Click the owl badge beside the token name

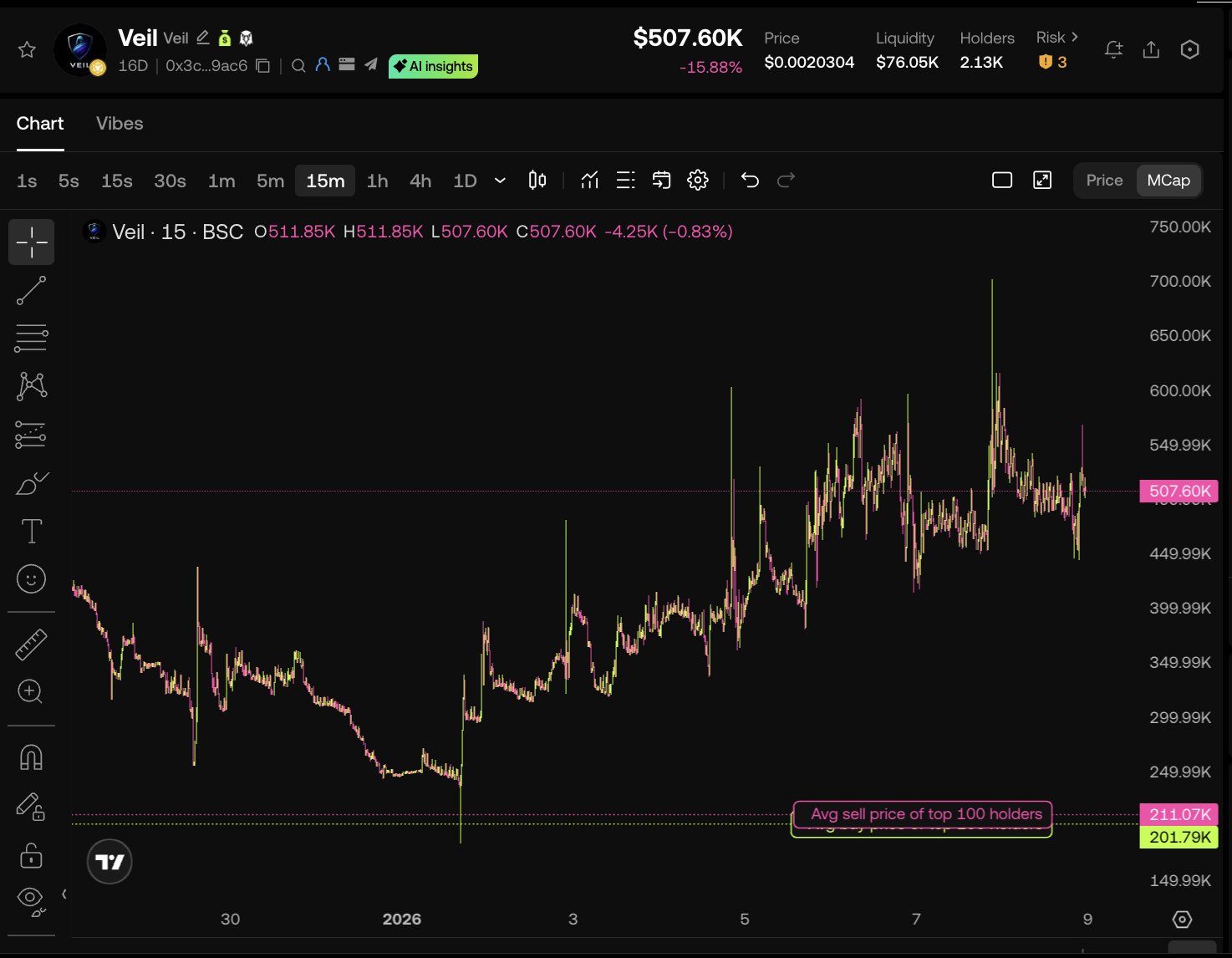click(x=246, y=38)
